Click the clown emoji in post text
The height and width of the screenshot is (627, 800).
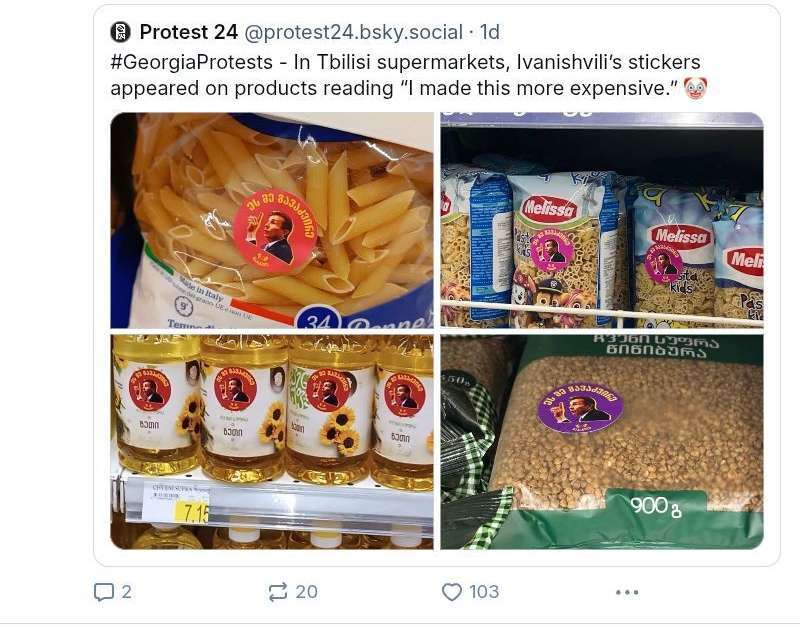click(x=694, y=88)
